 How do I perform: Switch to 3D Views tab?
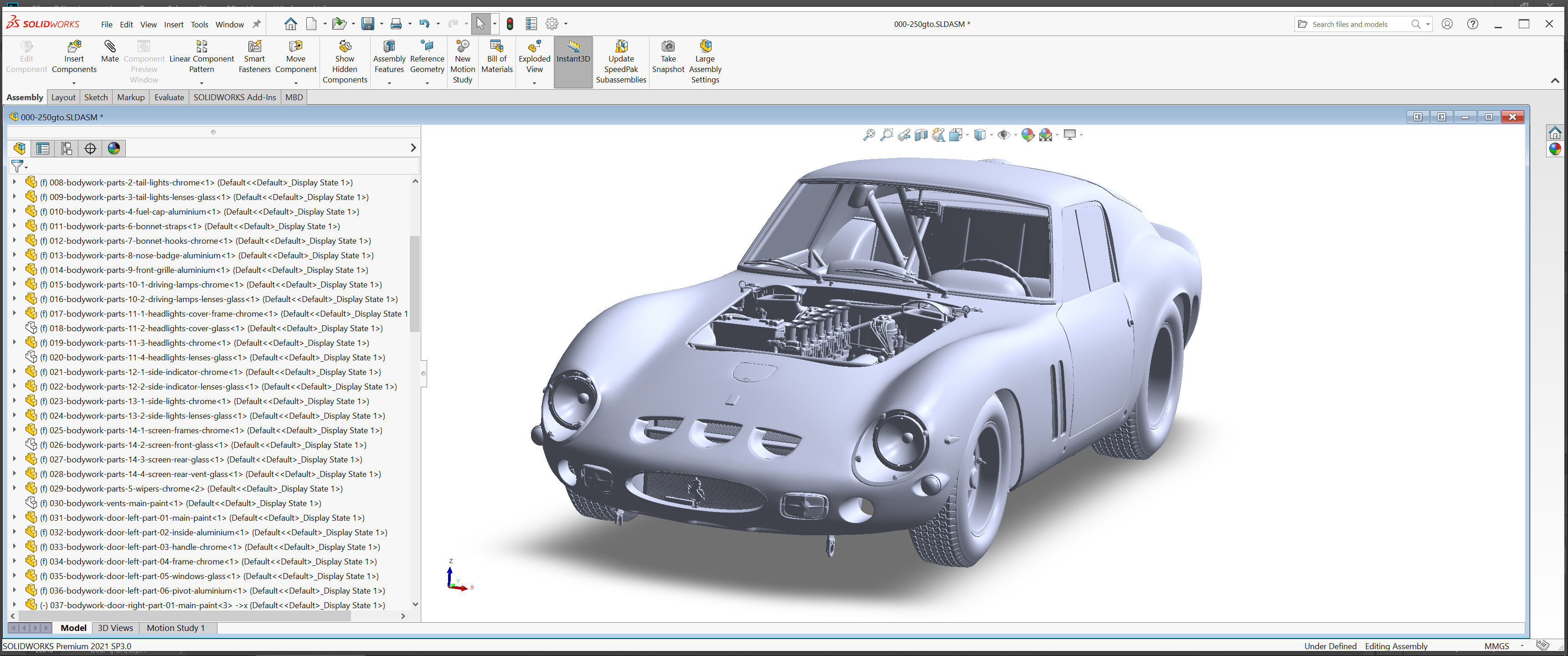coord(115,628)
